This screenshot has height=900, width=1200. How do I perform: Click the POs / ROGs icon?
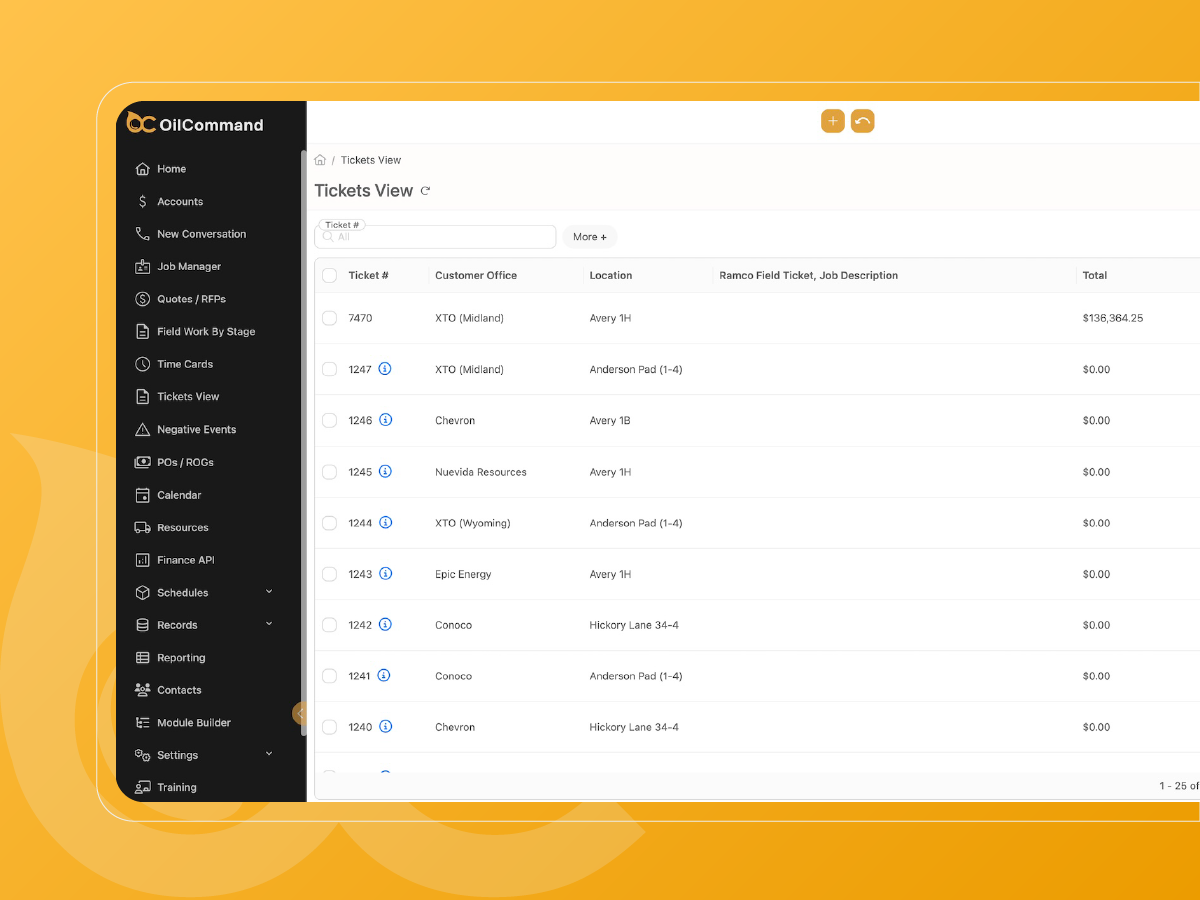pos(142,462)
